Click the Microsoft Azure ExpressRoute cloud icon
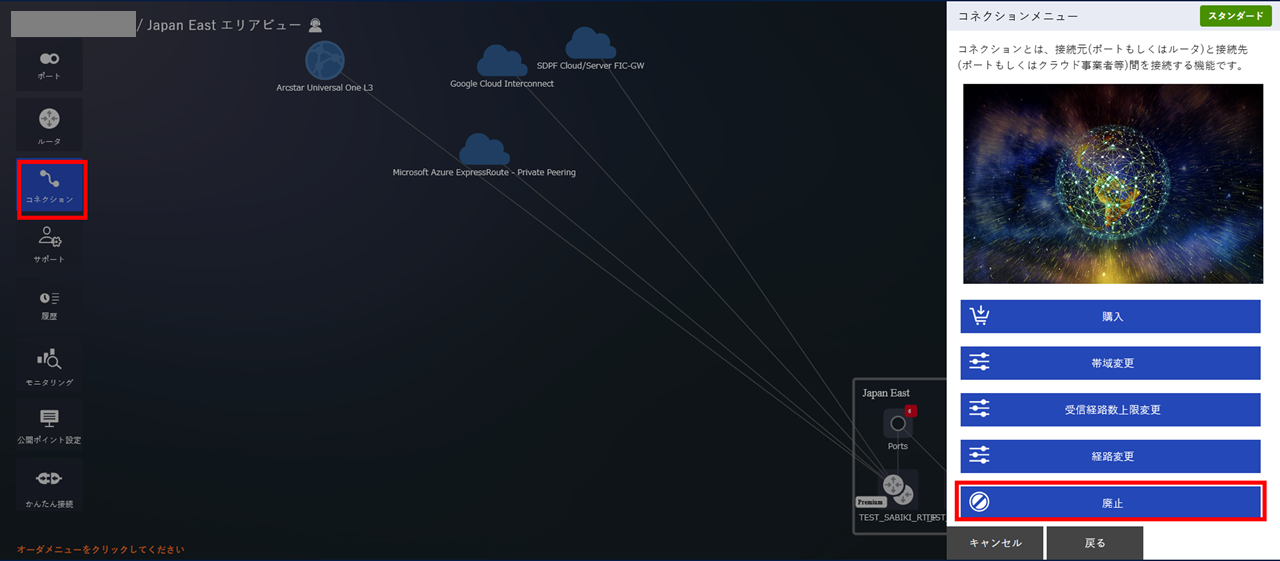 coord(484,150)
